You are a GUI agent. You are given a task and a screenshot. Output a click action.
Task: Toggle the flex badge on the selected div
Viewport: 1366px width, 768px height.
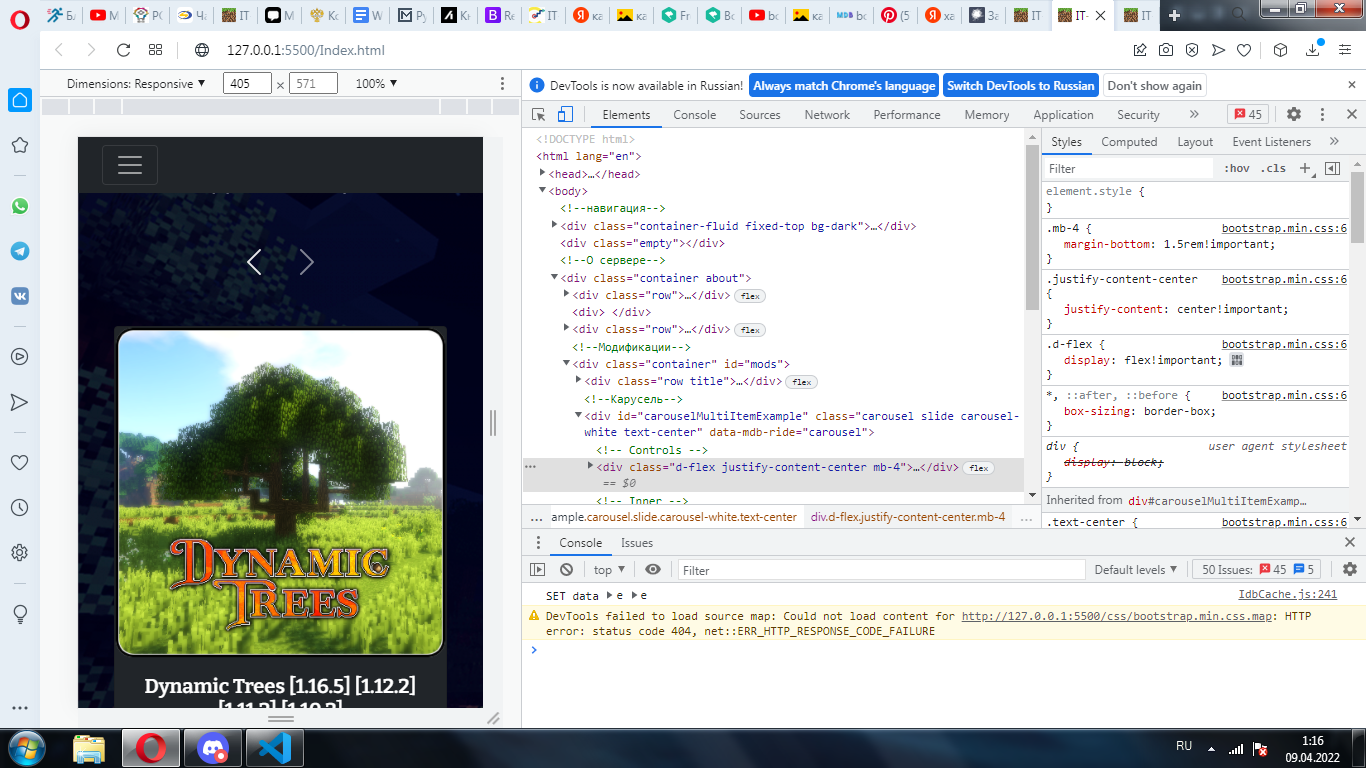point(978,468)
